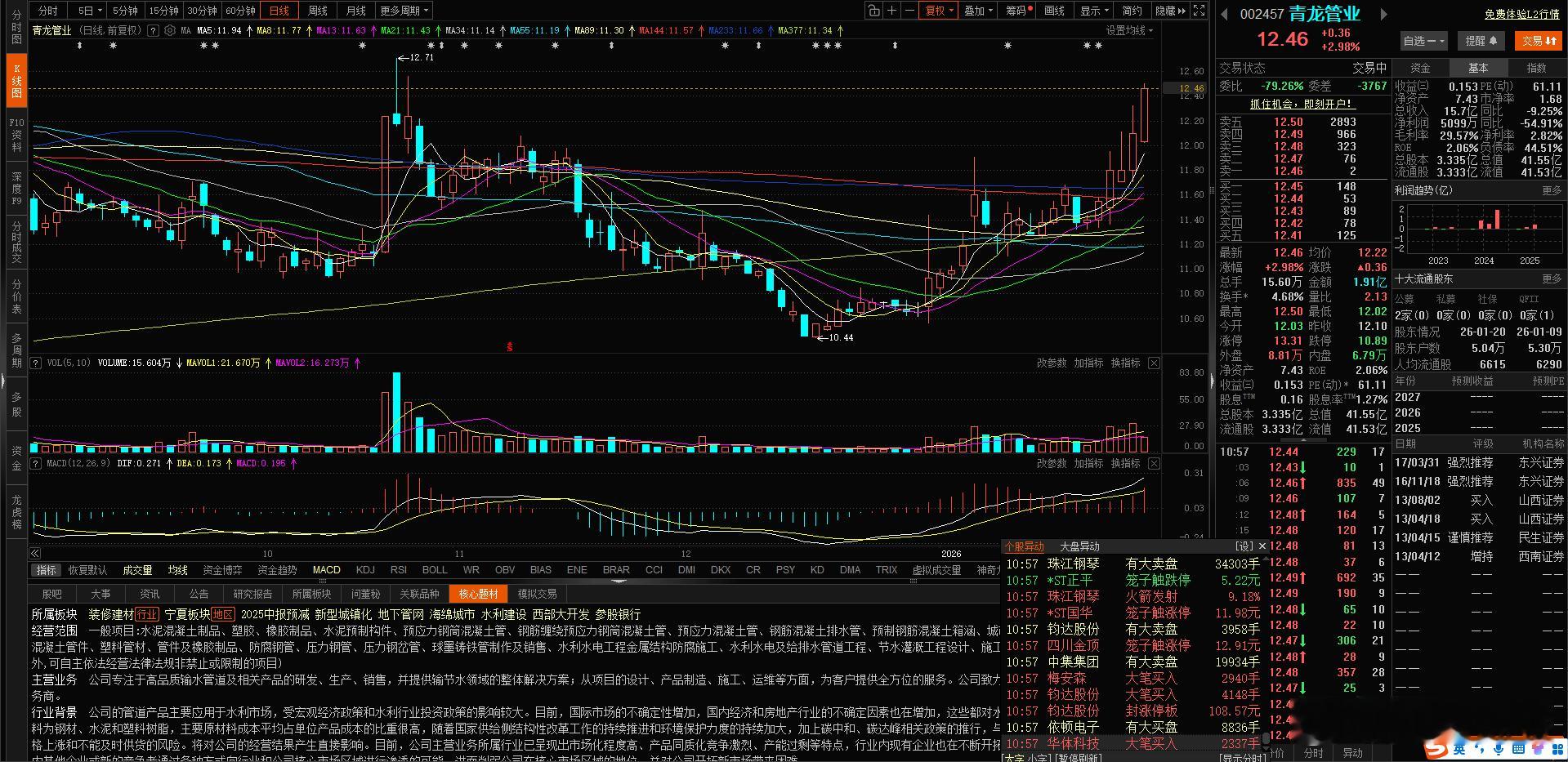The height and width of the screenshot is (762, 1568).
Task: Switch to 分时 chart period
Action: point(48,11)
